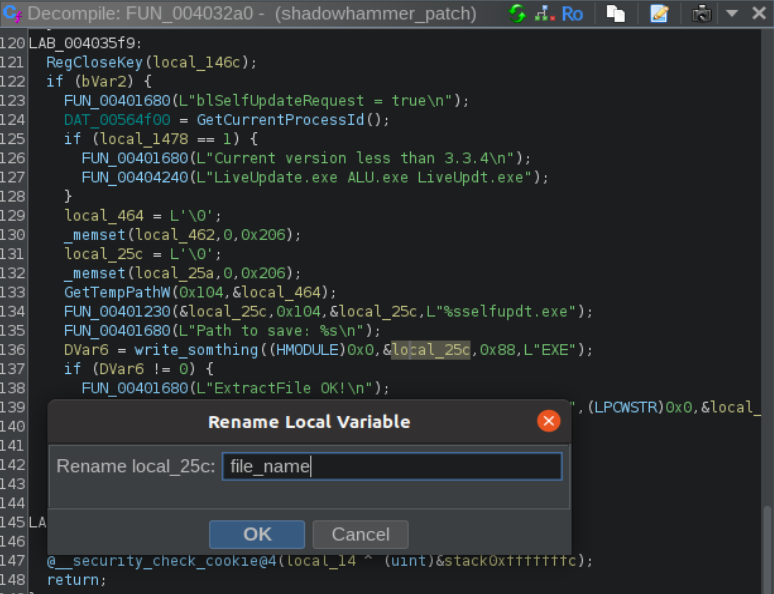This screenshot has height=594, width=774.
Task: Select DAT_00564f00 global variable
Action: [x=117, y=120]
